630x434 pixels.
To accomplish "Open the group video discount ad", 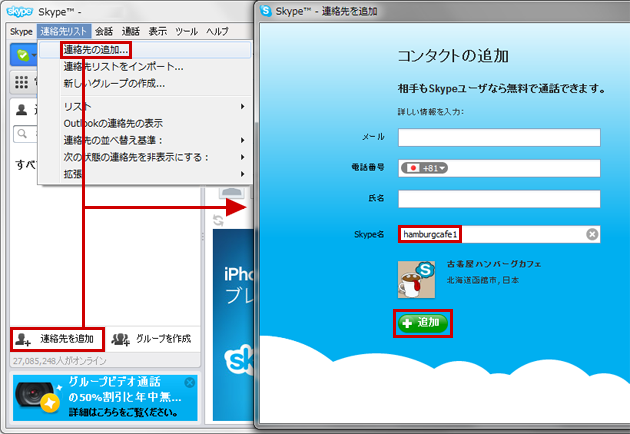I will (105, 398).
